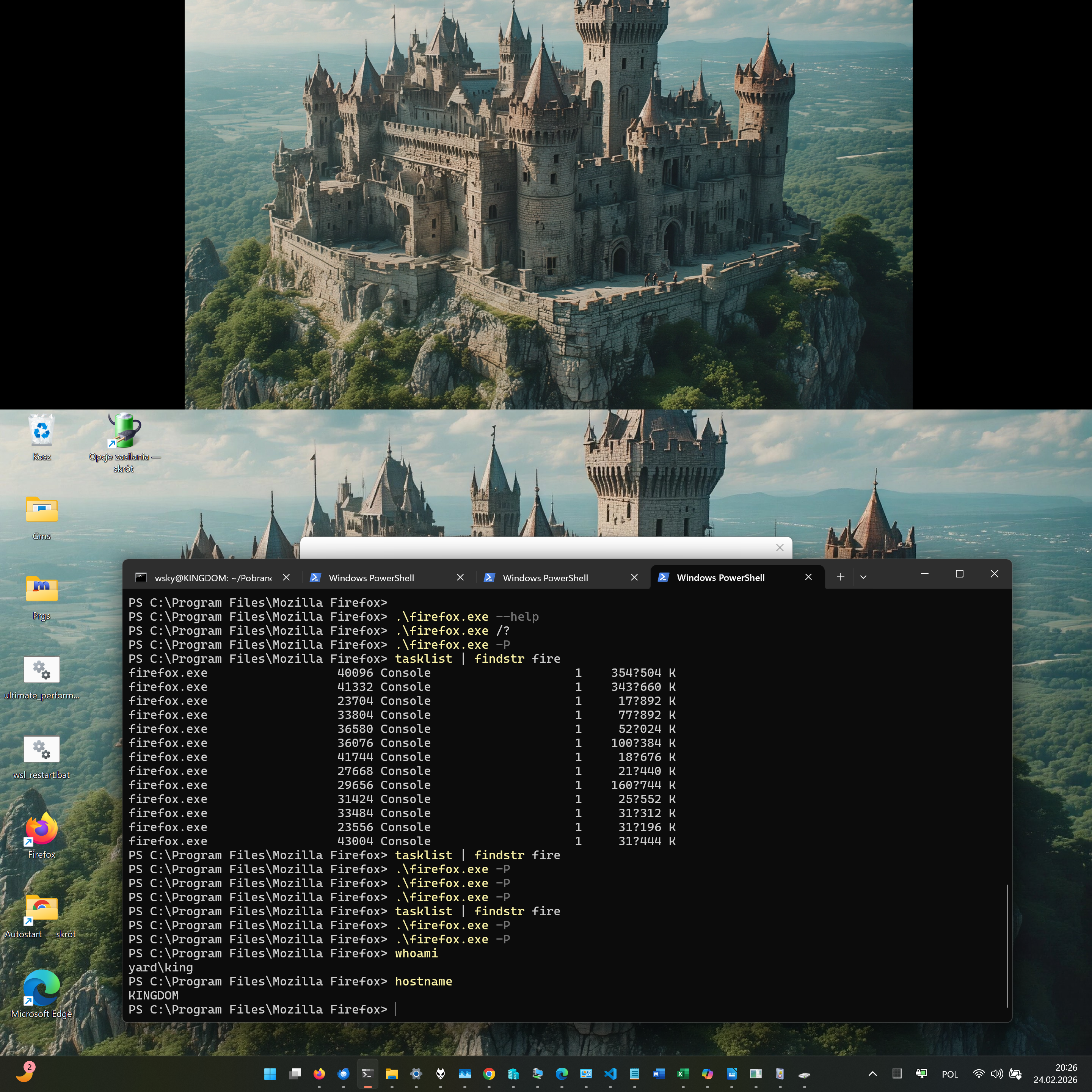Close the active Windows PowerShell tab
This screenshot has height=1092, width=1092.
(808, 577)
